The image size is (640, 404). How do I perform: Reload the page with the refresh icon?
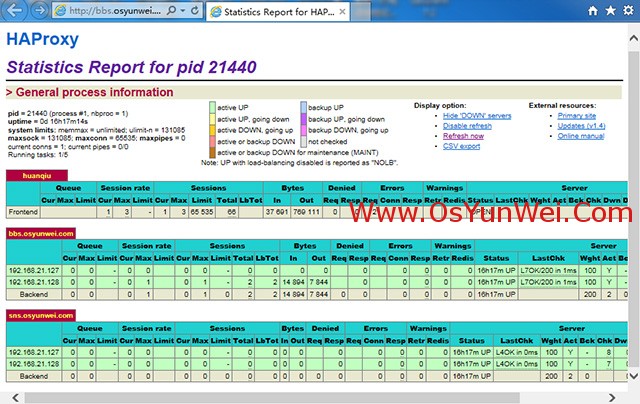coord(195,11)
